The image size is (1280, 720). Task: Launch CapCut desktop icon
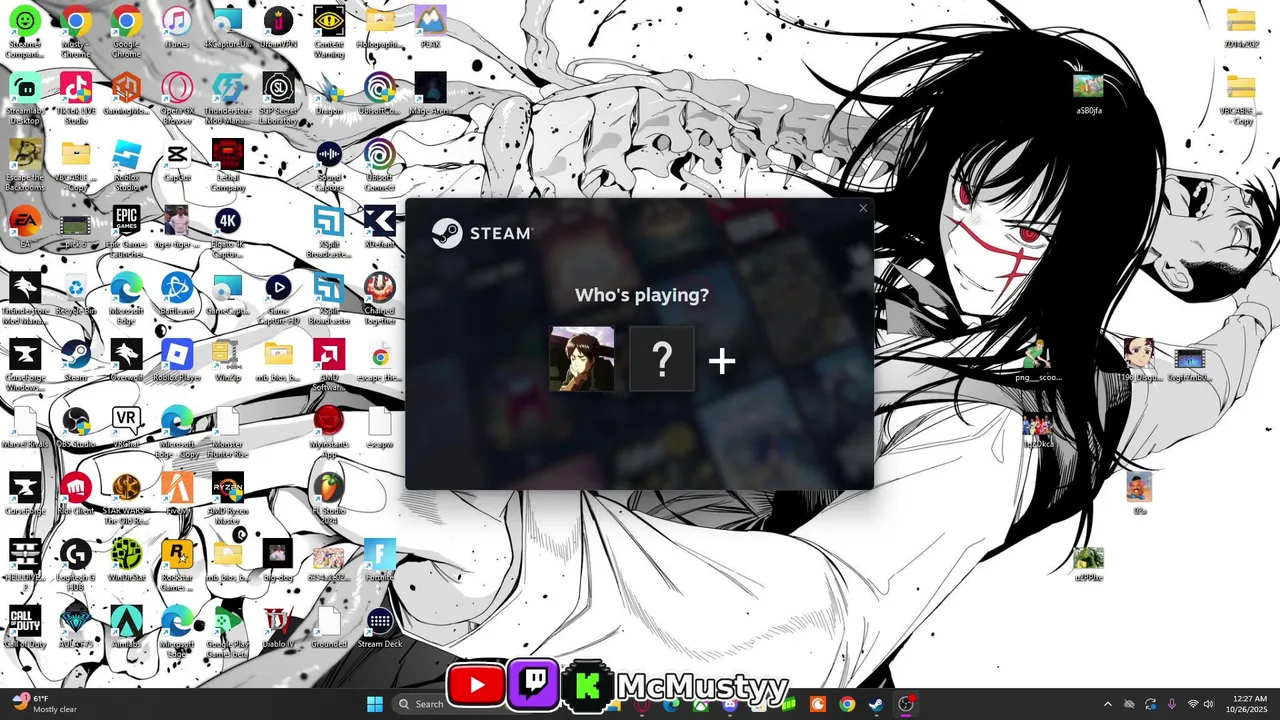pyautogui.click(x=177, y=161)
